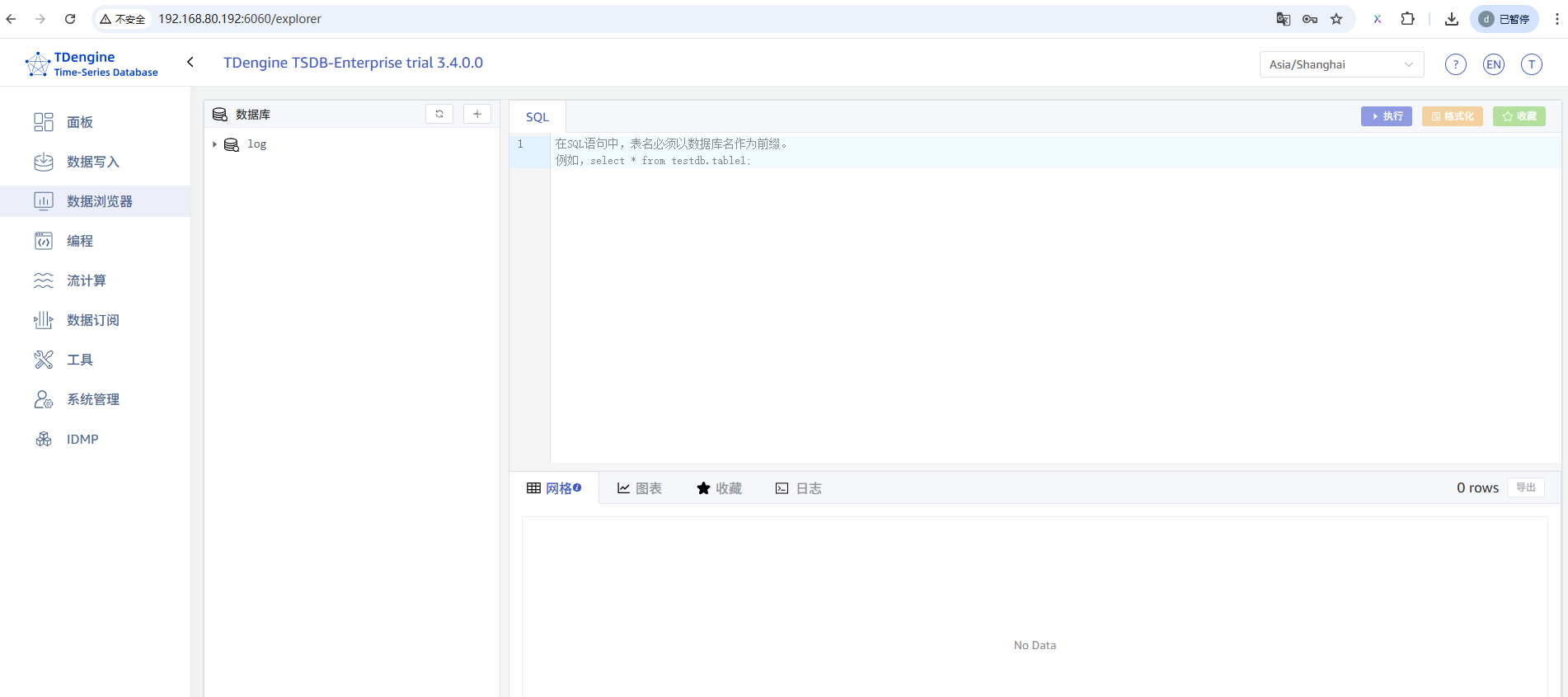Click the 导出 export button

point(1526,487)
